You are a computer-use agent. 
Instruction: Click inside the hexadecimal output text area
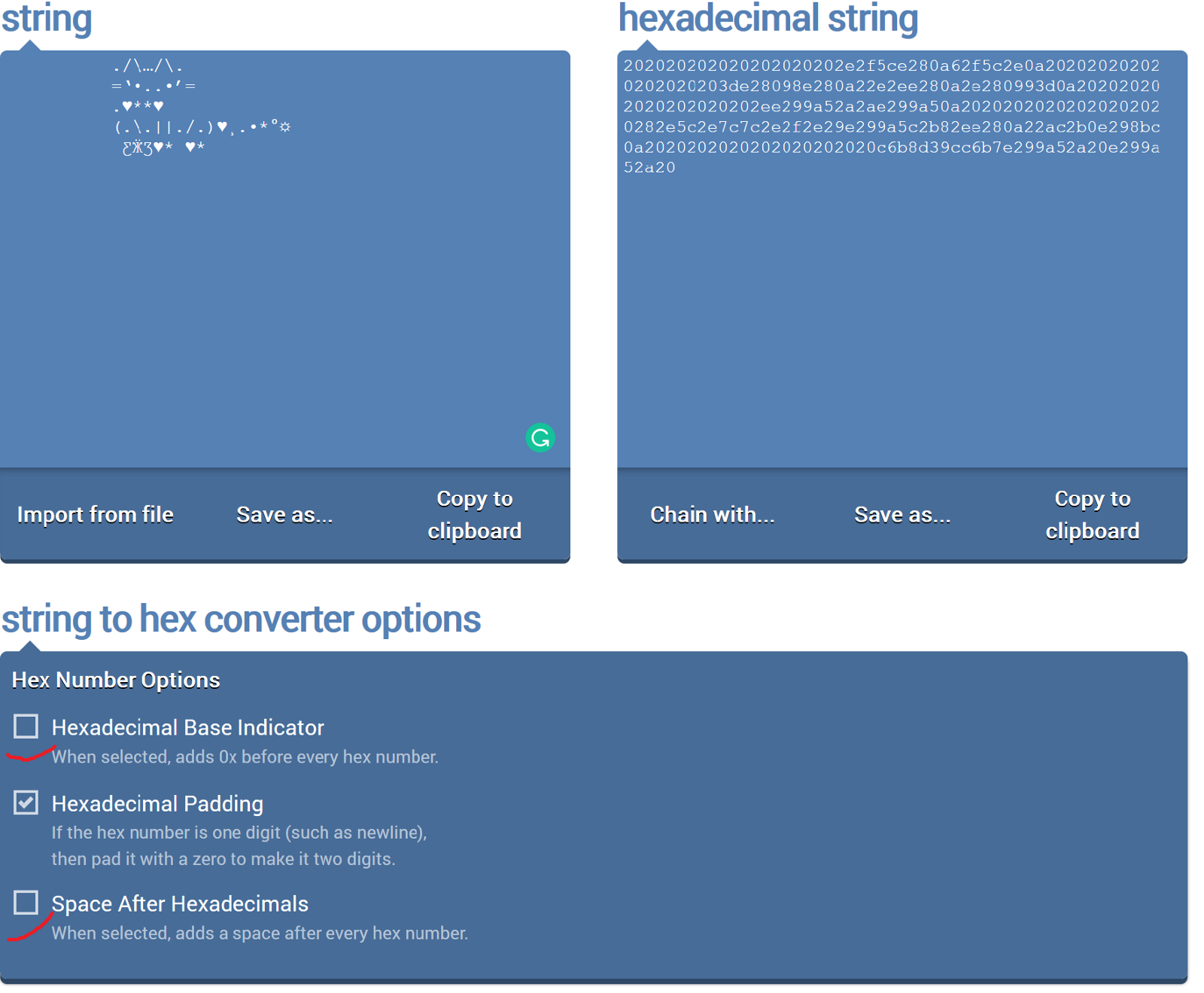click(901, 301)
